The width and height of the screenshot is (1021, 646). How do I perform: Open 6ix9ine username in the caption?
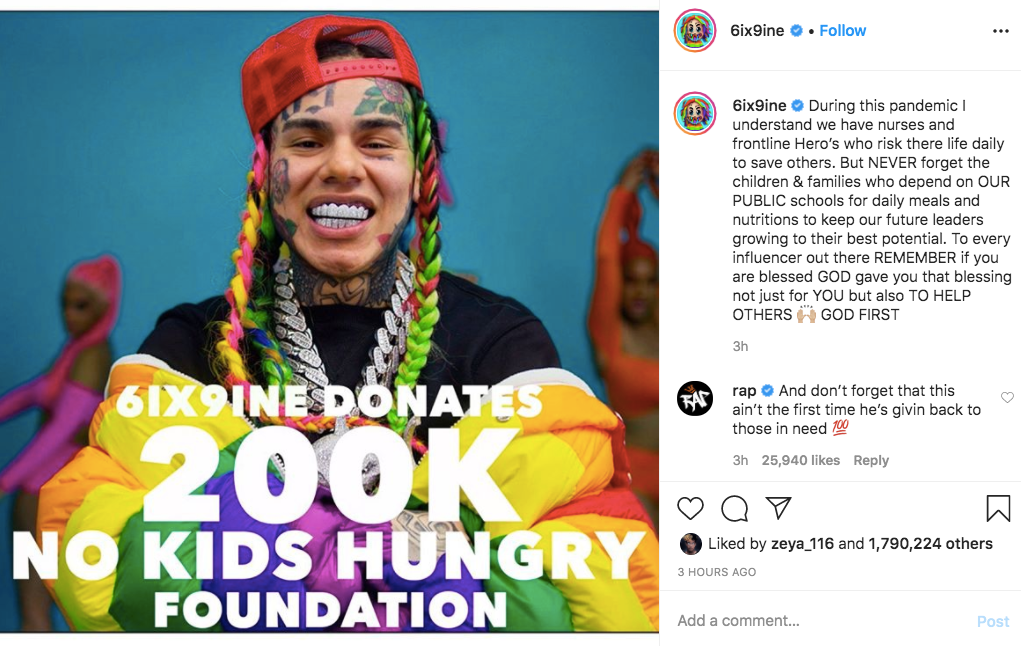(x=759, y=105)
